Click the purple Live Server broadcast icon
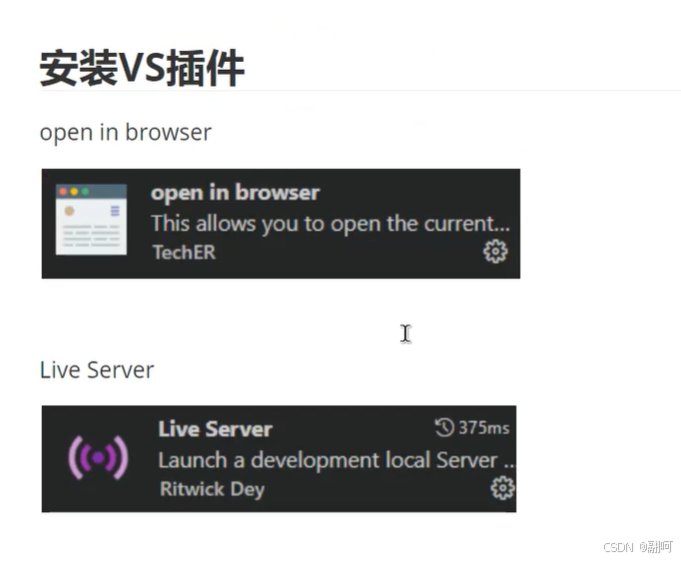 [99, 457]
